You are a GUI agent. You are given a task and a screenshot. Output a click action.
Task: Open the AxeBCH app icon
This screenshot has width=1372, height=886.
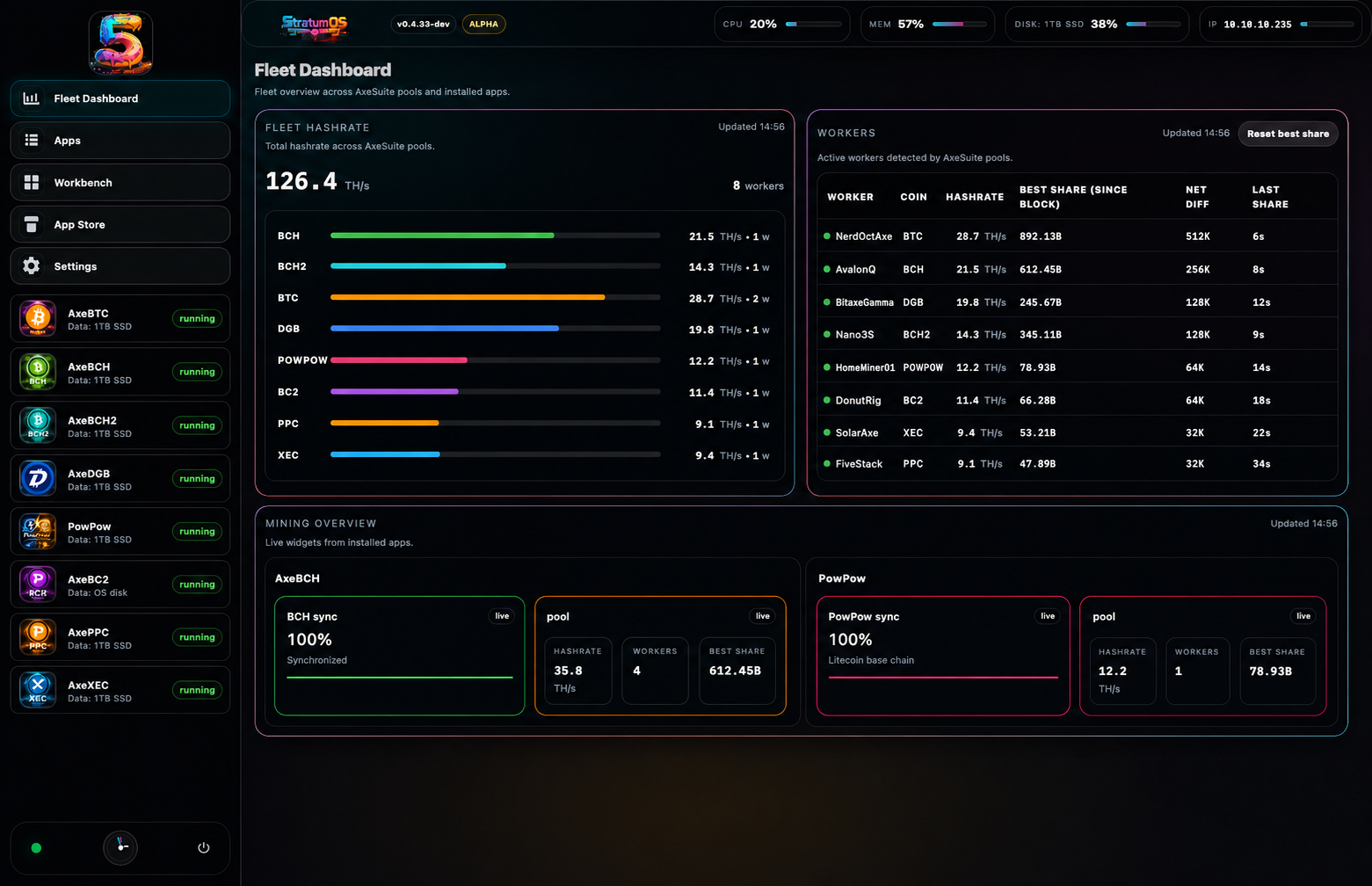tap(38, 372)
